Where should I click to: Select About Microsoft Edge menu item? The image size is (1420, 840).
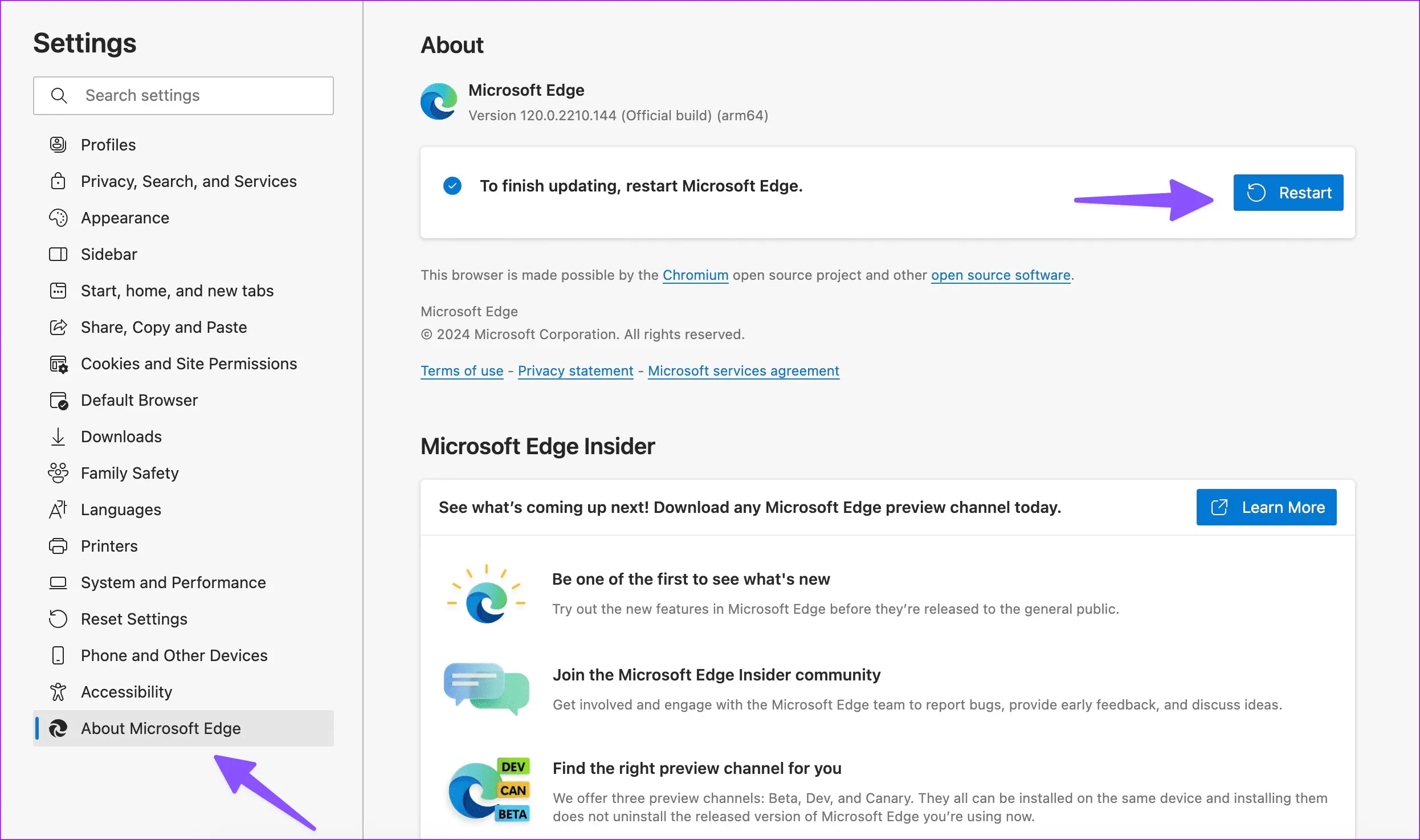(x=161, y=728)
